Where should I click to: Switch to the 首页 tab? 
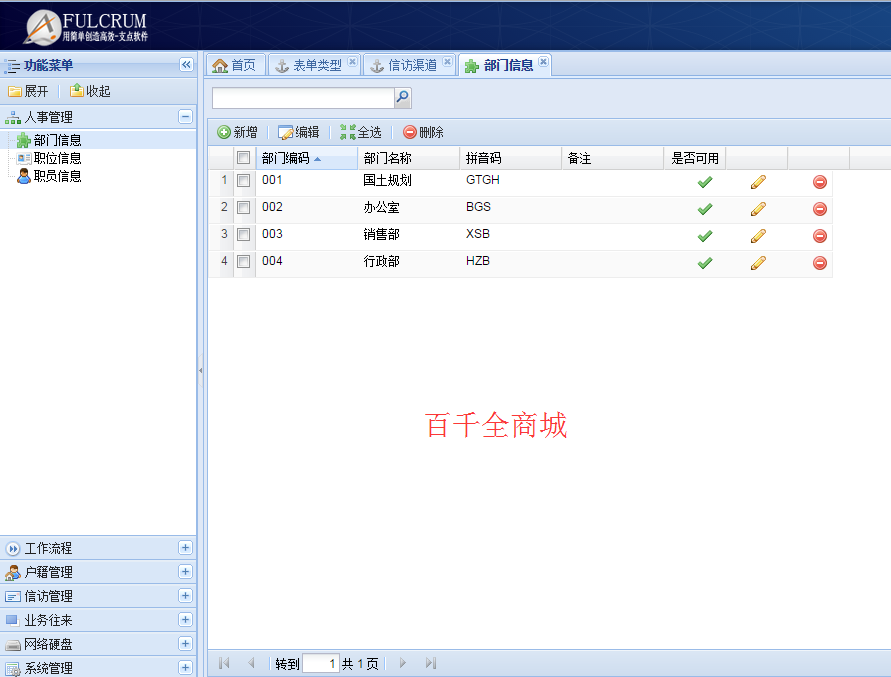point(235,65)
